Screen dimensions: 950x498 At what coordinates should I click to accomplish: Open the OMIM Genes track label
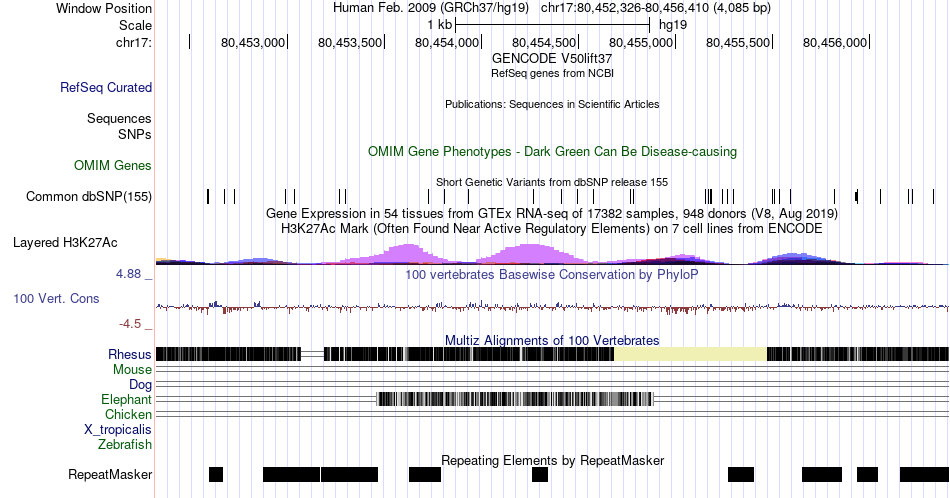point(112,165)
